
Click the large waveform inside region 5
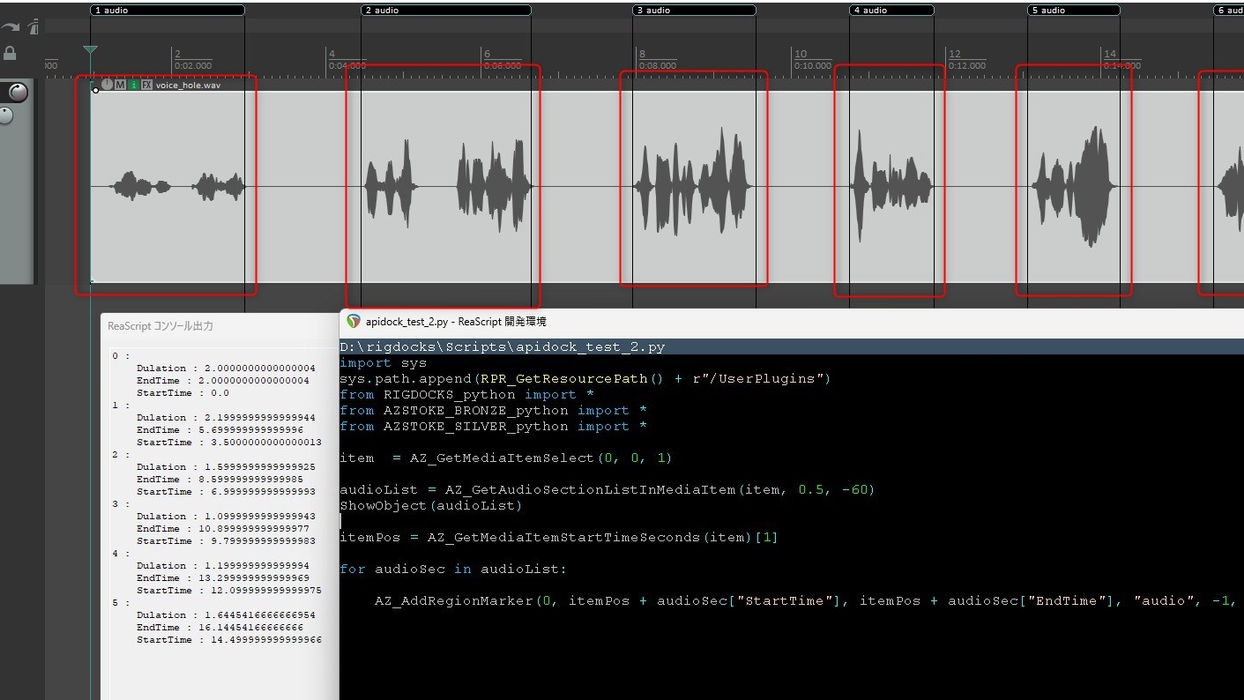[x=1074, y=186]
